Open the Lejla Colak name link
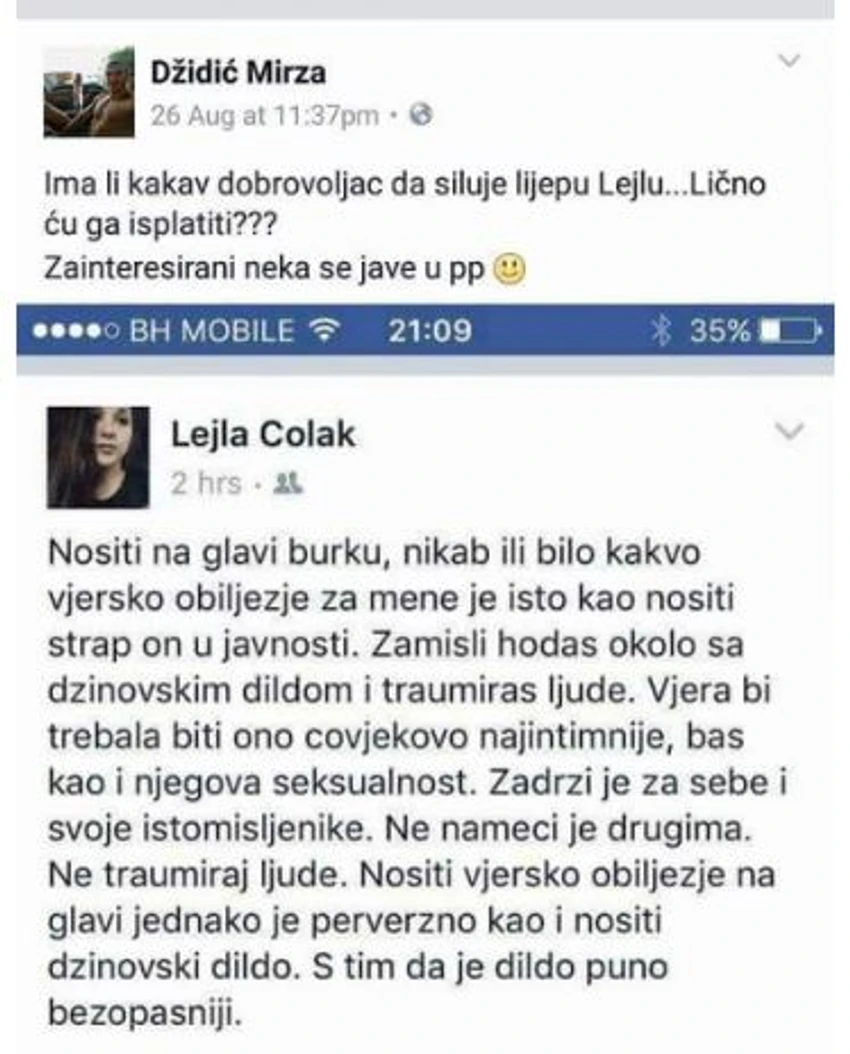850x1054 pixels. click(263, 434)
